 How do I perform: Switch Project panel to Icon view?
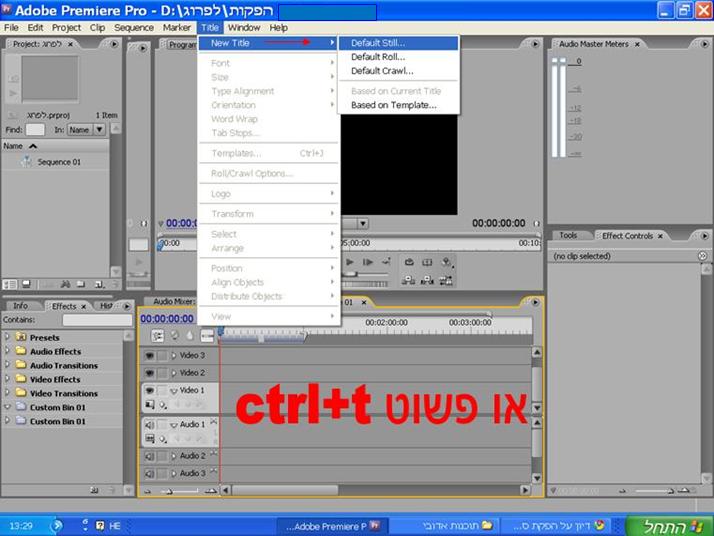click(x=26, y=284)
